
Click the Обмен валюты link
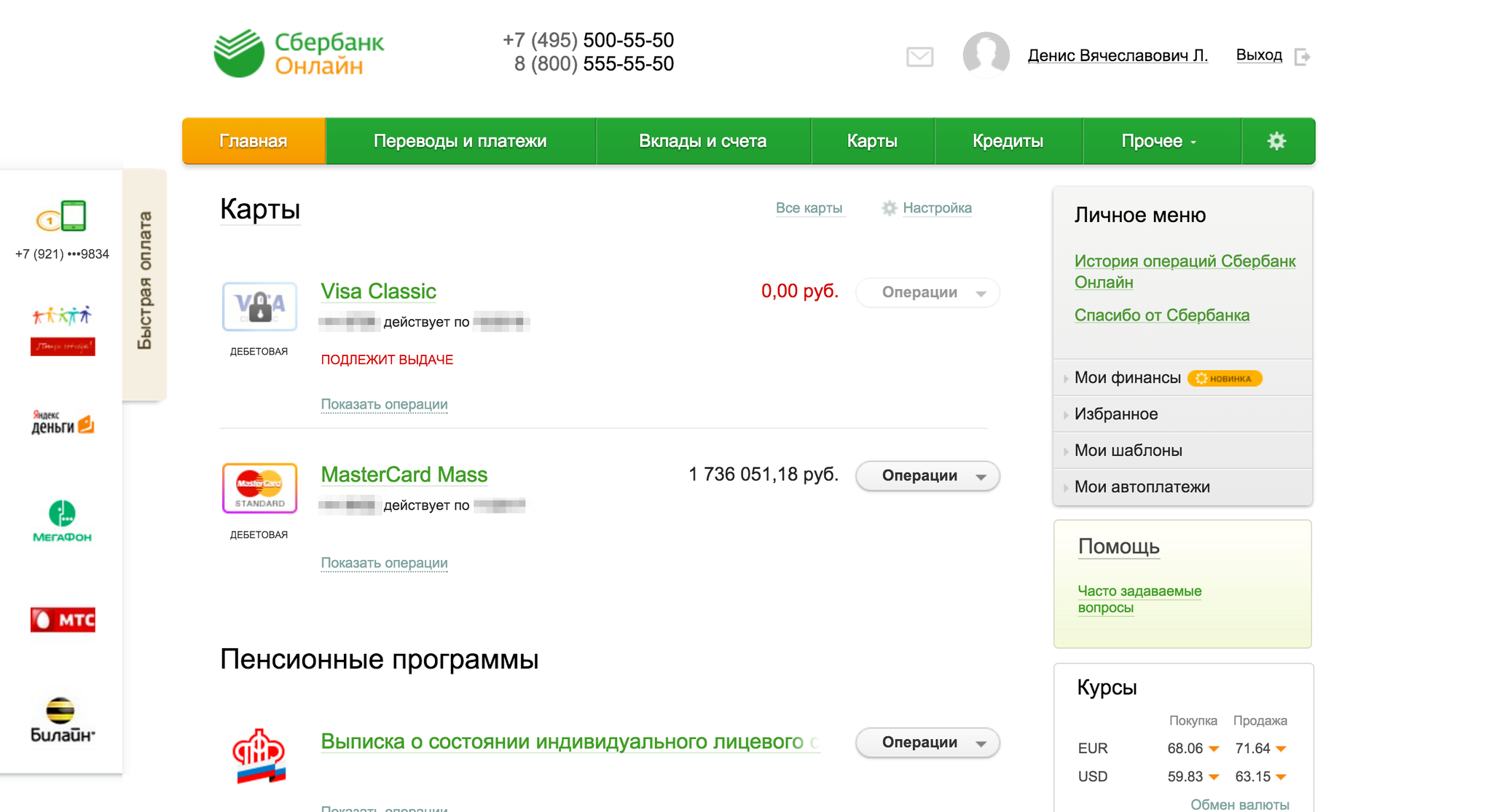coord(1239,805)
